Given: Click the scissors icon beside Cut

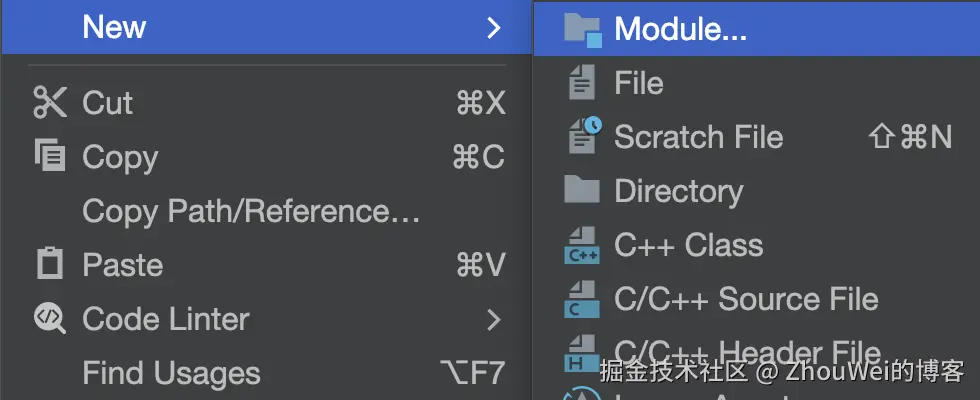Looking at the screenshot, I should tap(49, 103).
